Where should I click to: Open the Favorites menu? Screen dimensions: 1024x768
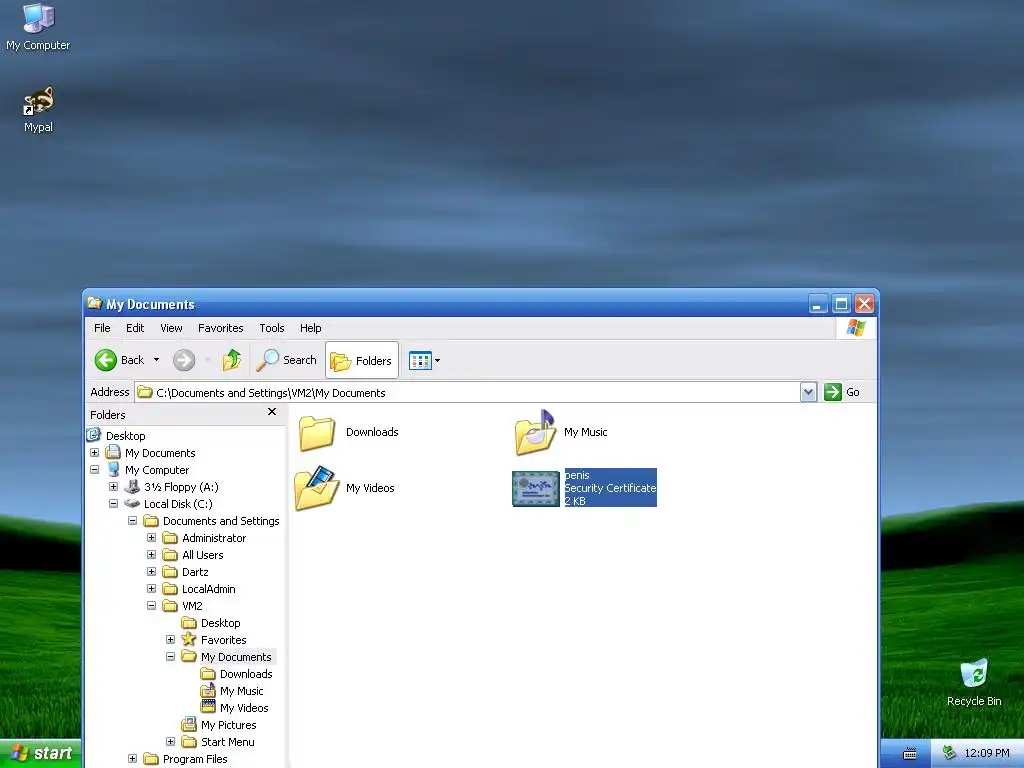[221, 328]
